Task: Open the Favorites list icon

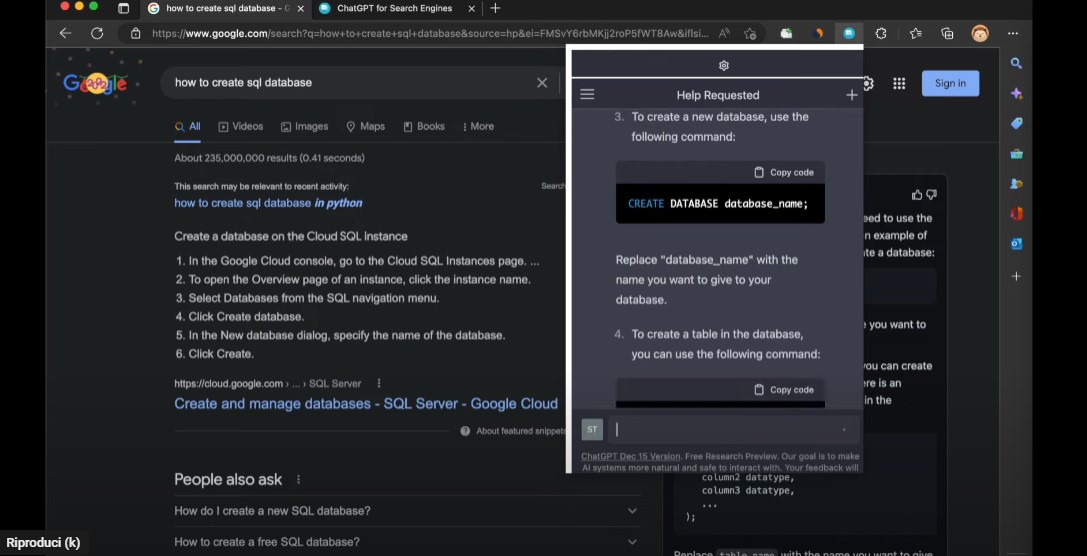Action: [915, 33]
